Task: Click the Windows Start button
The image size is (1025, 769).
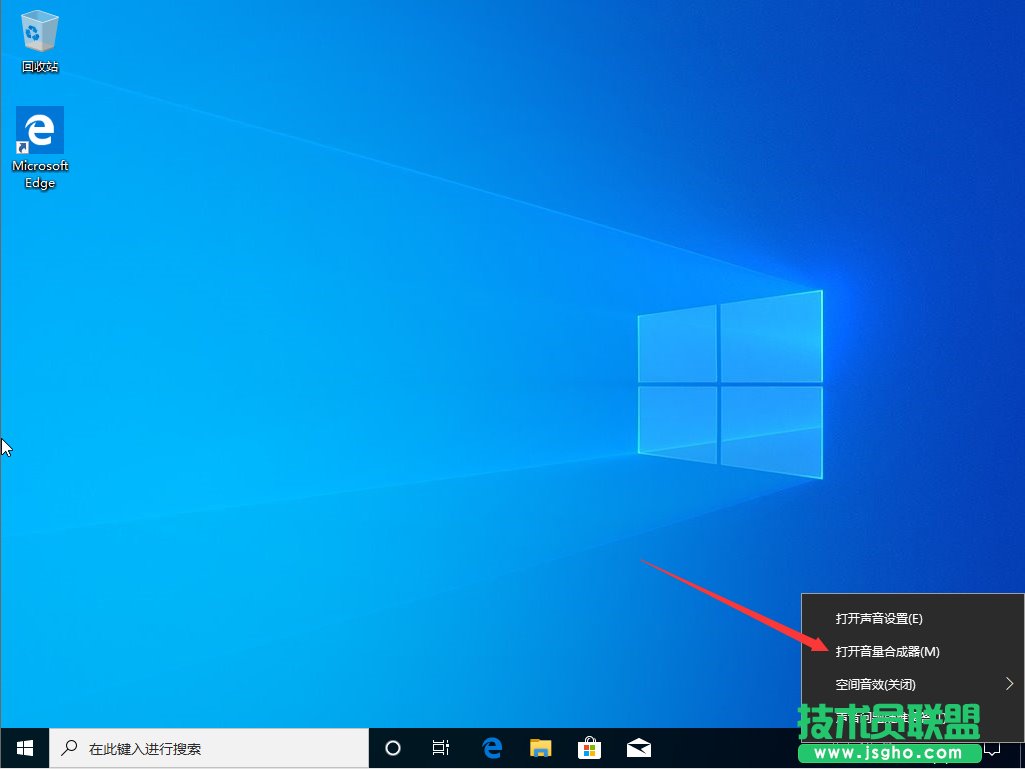Action: point(22,747)
